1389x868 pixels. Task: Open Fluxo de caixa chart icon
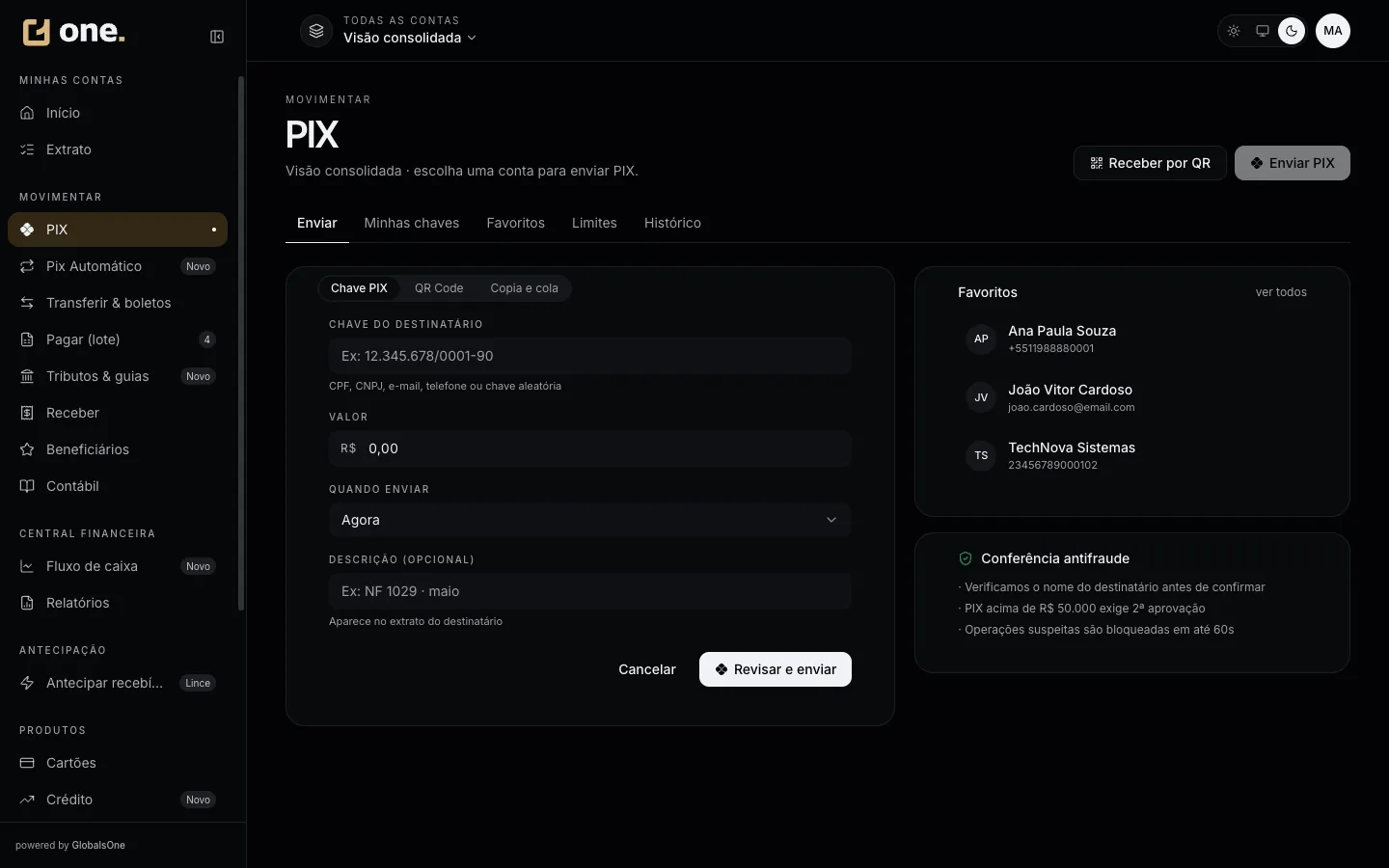27,566
